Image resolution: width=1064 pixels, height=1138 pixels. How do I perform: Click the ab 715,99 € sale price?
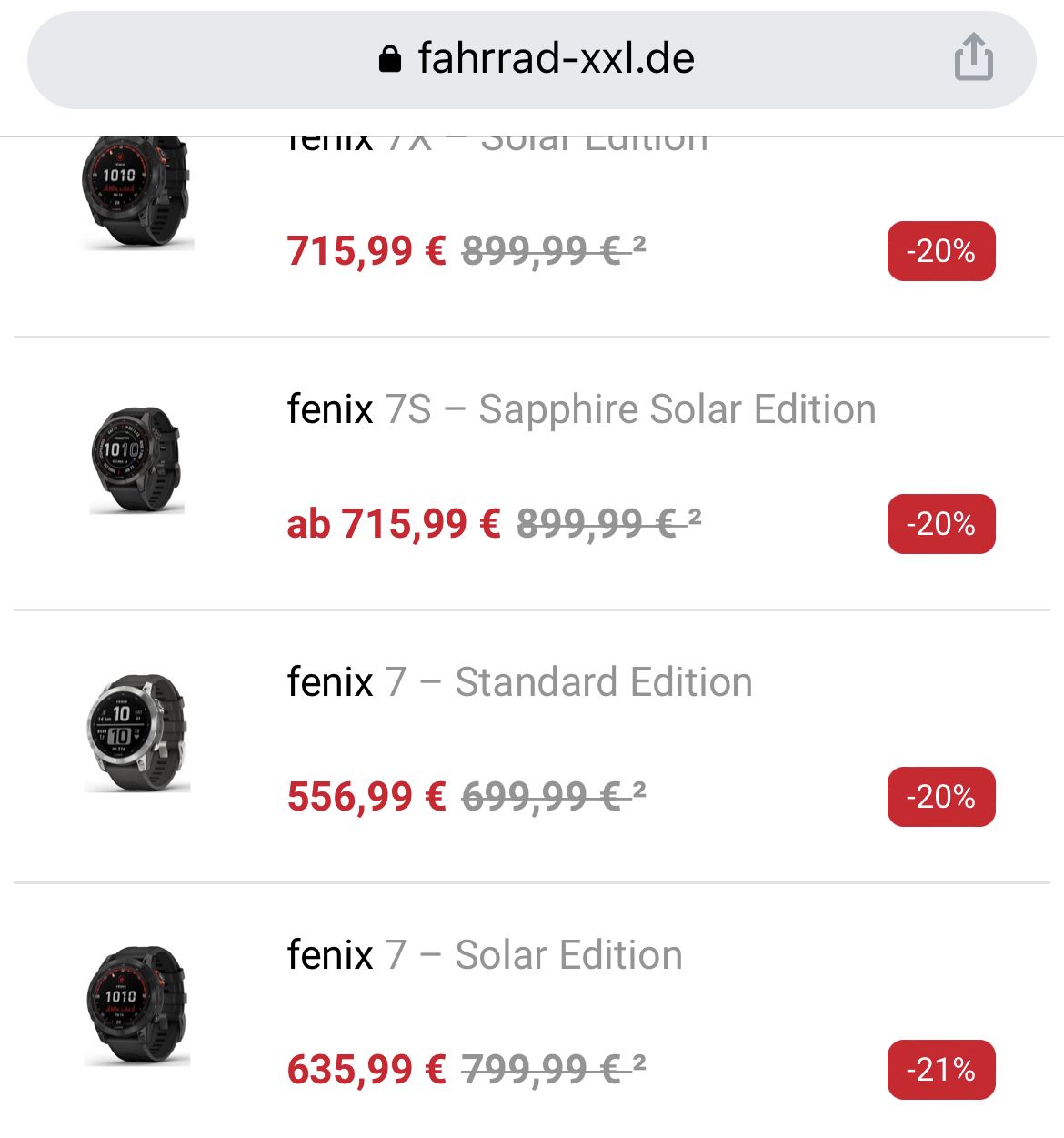[x=394, y=524]
